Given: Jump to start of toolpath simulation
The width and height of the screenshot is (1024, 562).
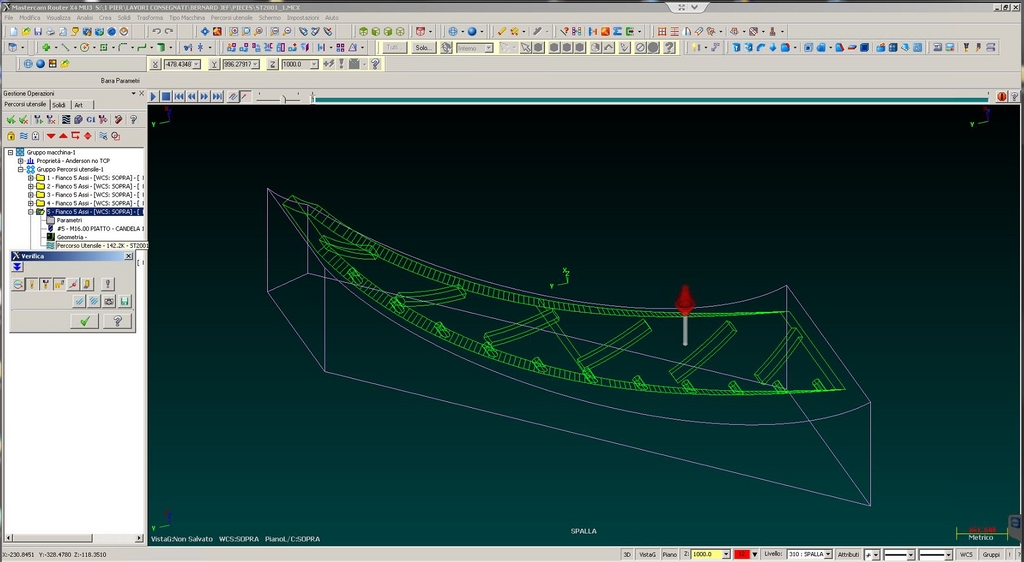Looking at the screenshot, I should point(178,97).
